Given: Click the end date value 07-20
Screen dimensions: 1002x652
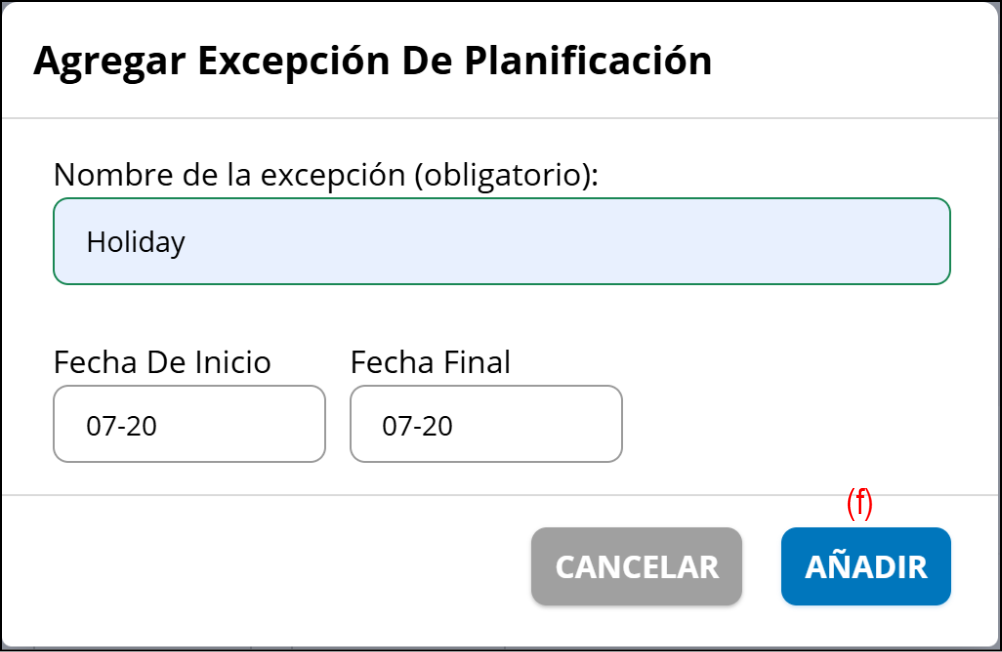Looking at the screenshot, I should pyautogui.click(x=418, y=426).
